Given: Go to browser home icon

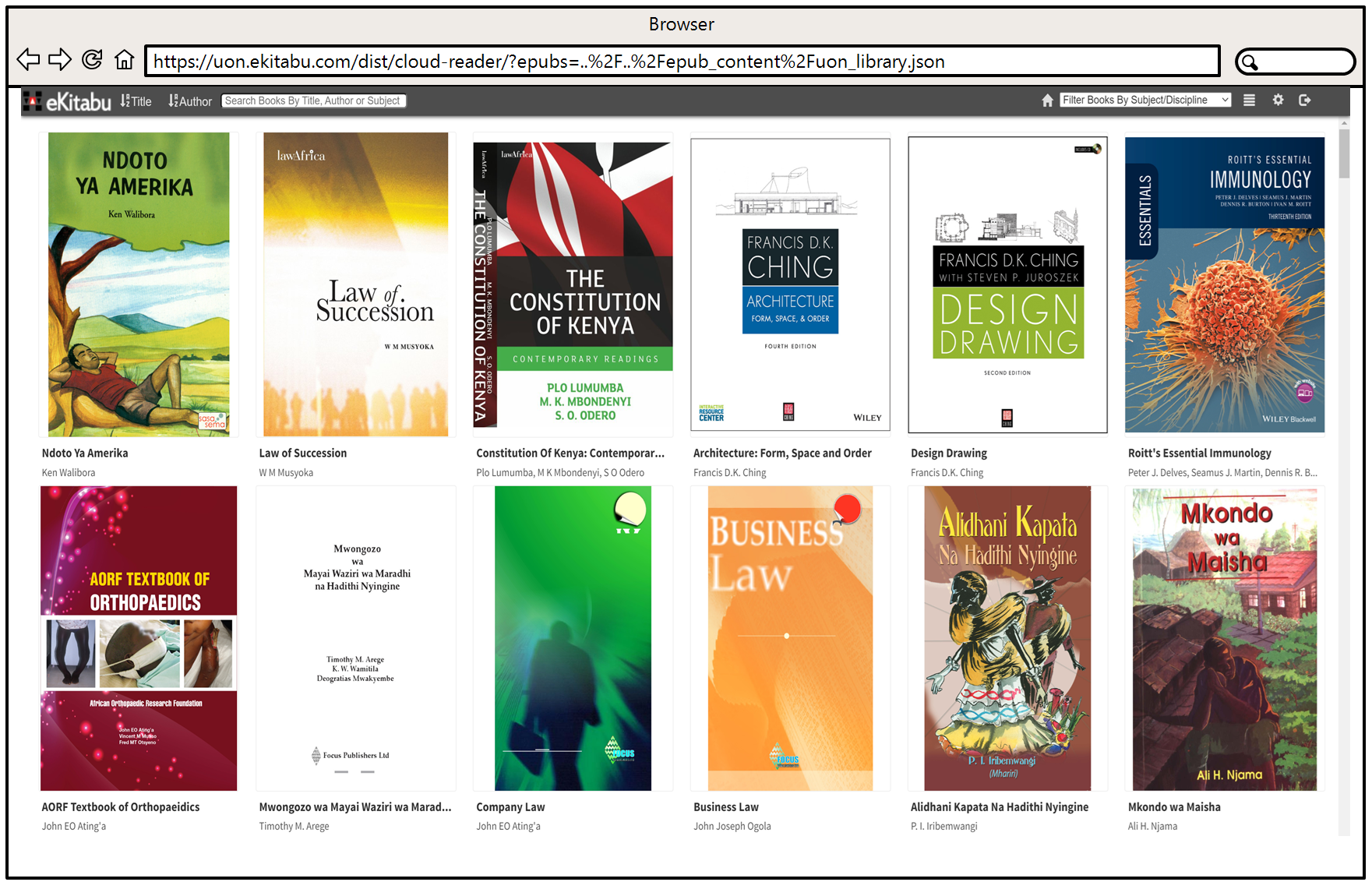Looking at the screenshot, I should point(124,60).
